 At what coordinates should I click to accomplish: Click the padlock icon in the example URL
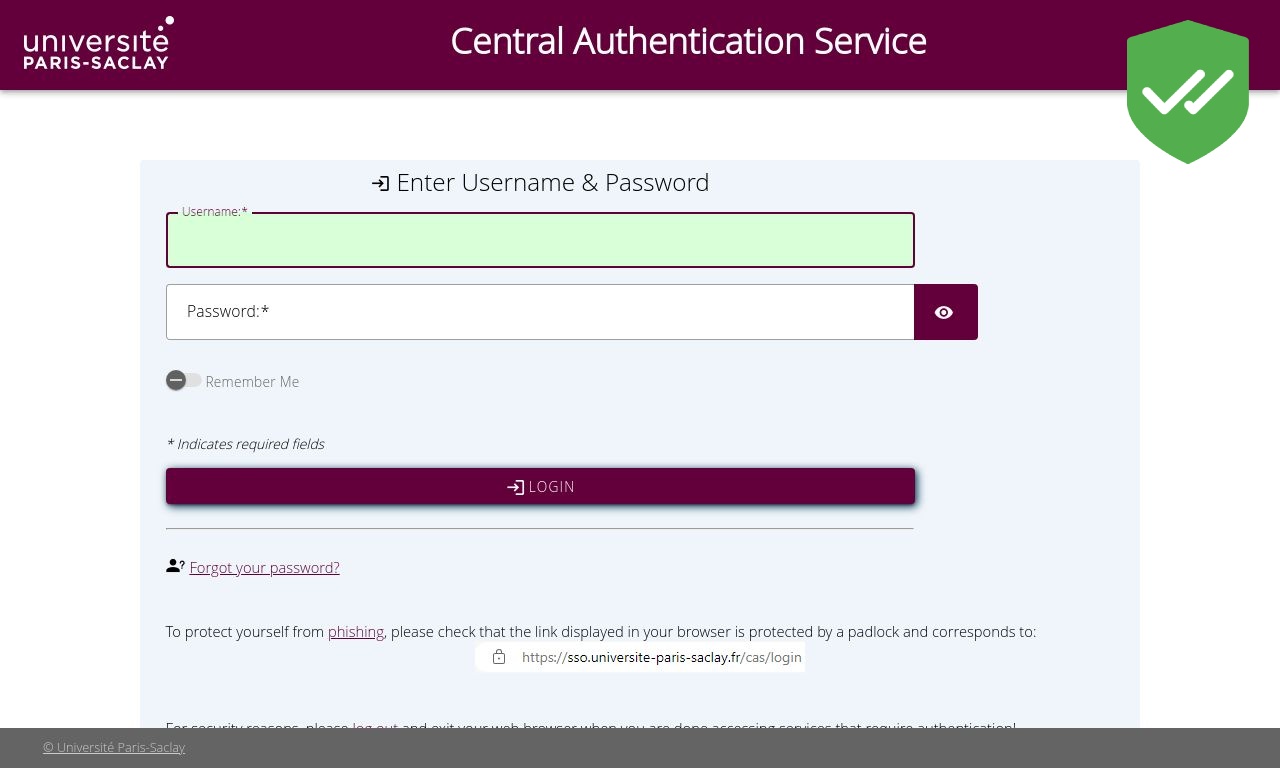point(499,657)
